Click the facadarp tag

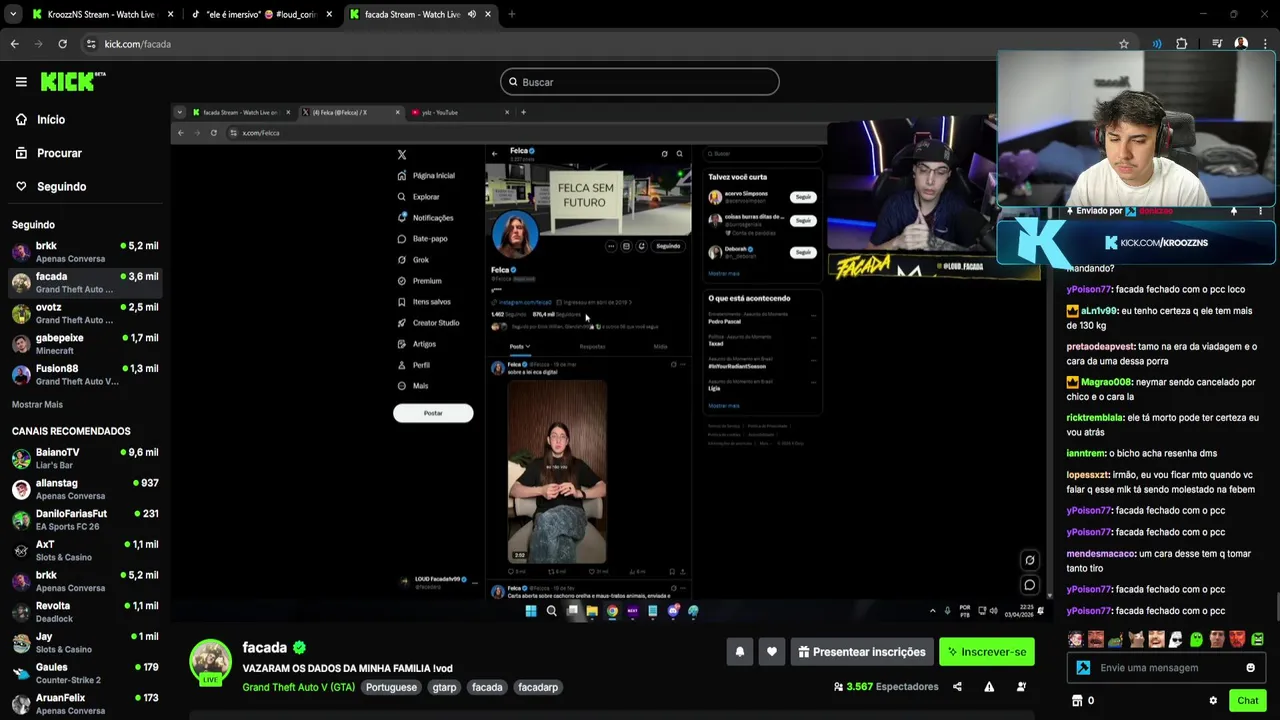tap(538, 687)
